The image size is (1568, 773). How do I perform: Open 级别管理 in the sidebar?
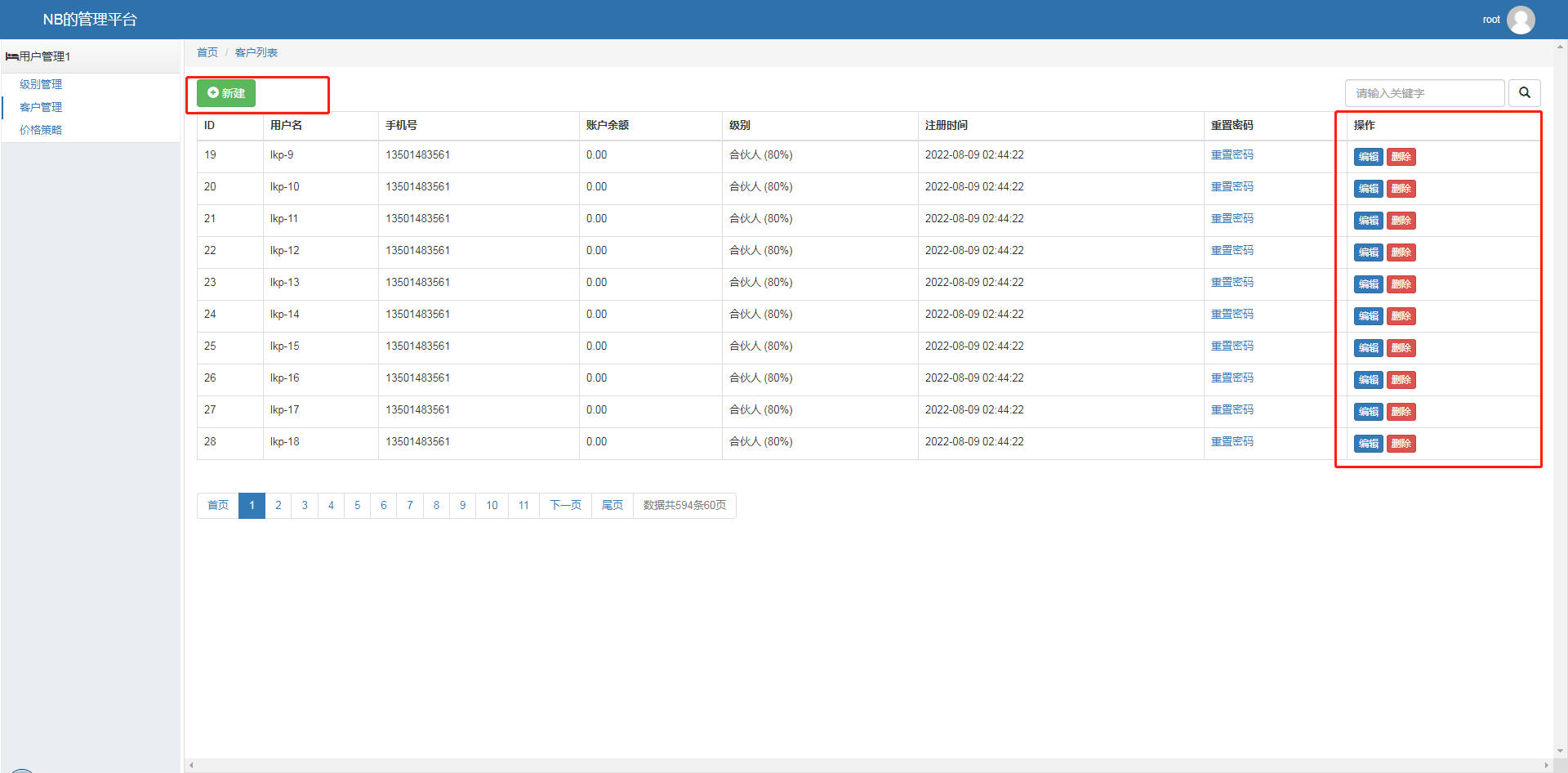41,84
